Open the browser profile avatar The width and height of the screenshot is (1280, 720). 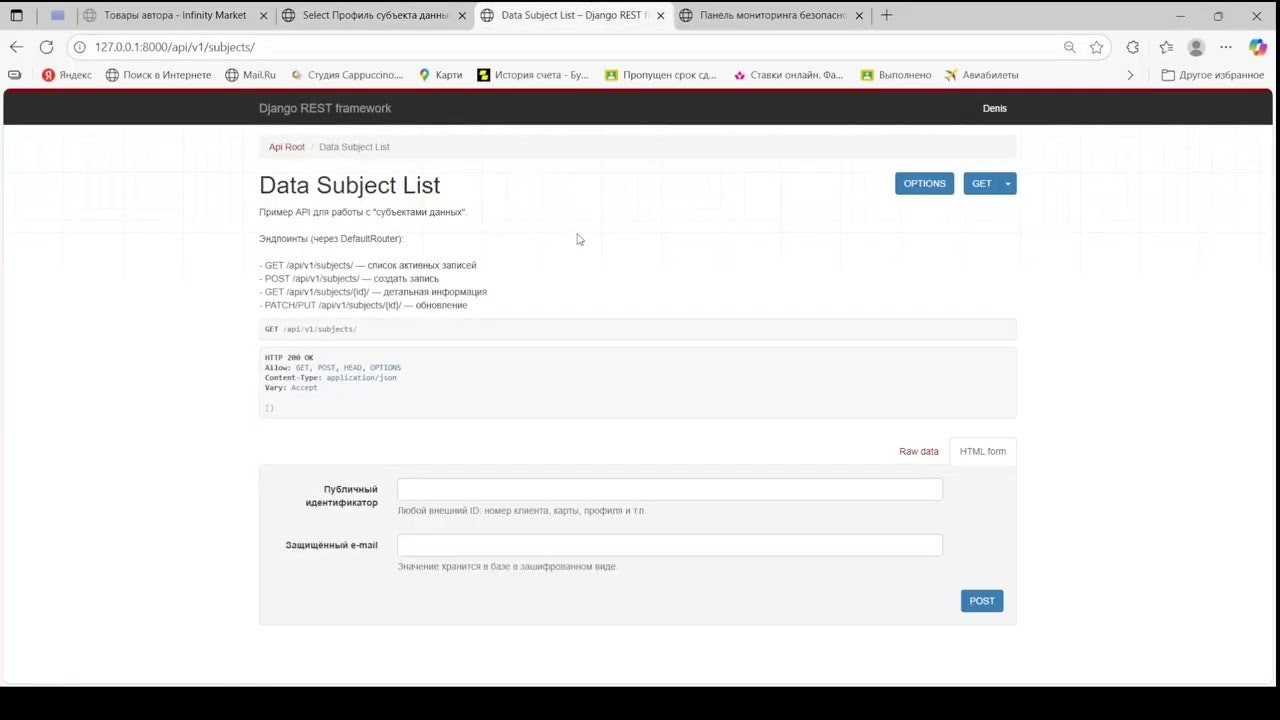pos(1196,47)
